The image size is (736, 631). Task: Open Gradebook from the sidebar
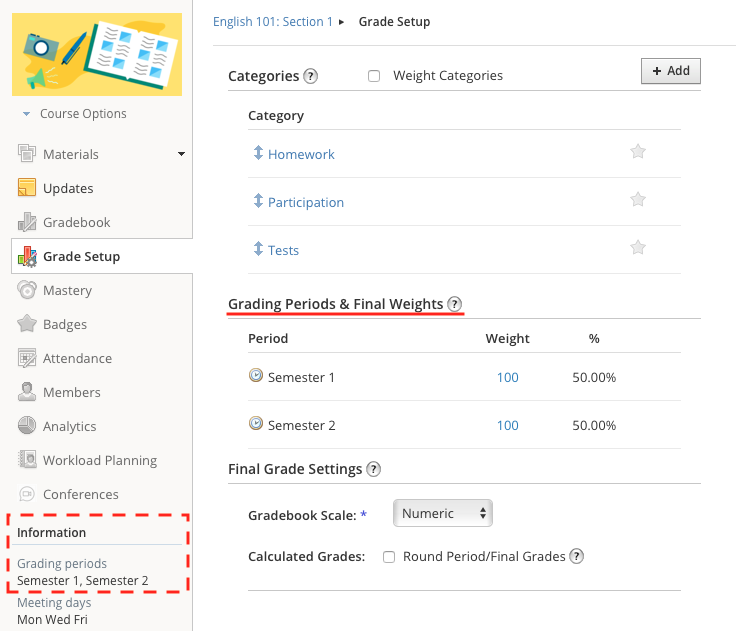pos(76,222)
